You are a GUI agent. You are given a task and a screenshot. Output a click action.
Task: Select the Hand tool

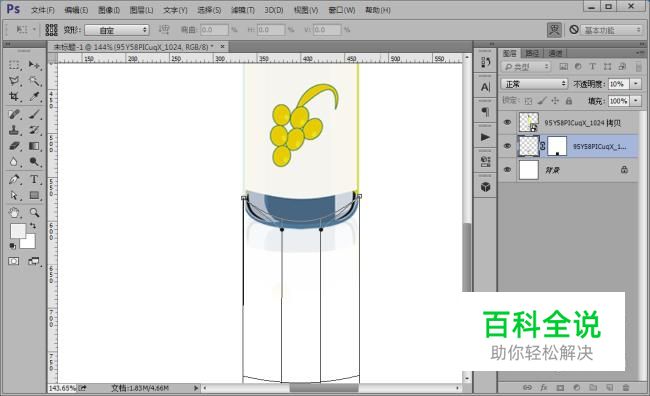[x=14, y=213]
